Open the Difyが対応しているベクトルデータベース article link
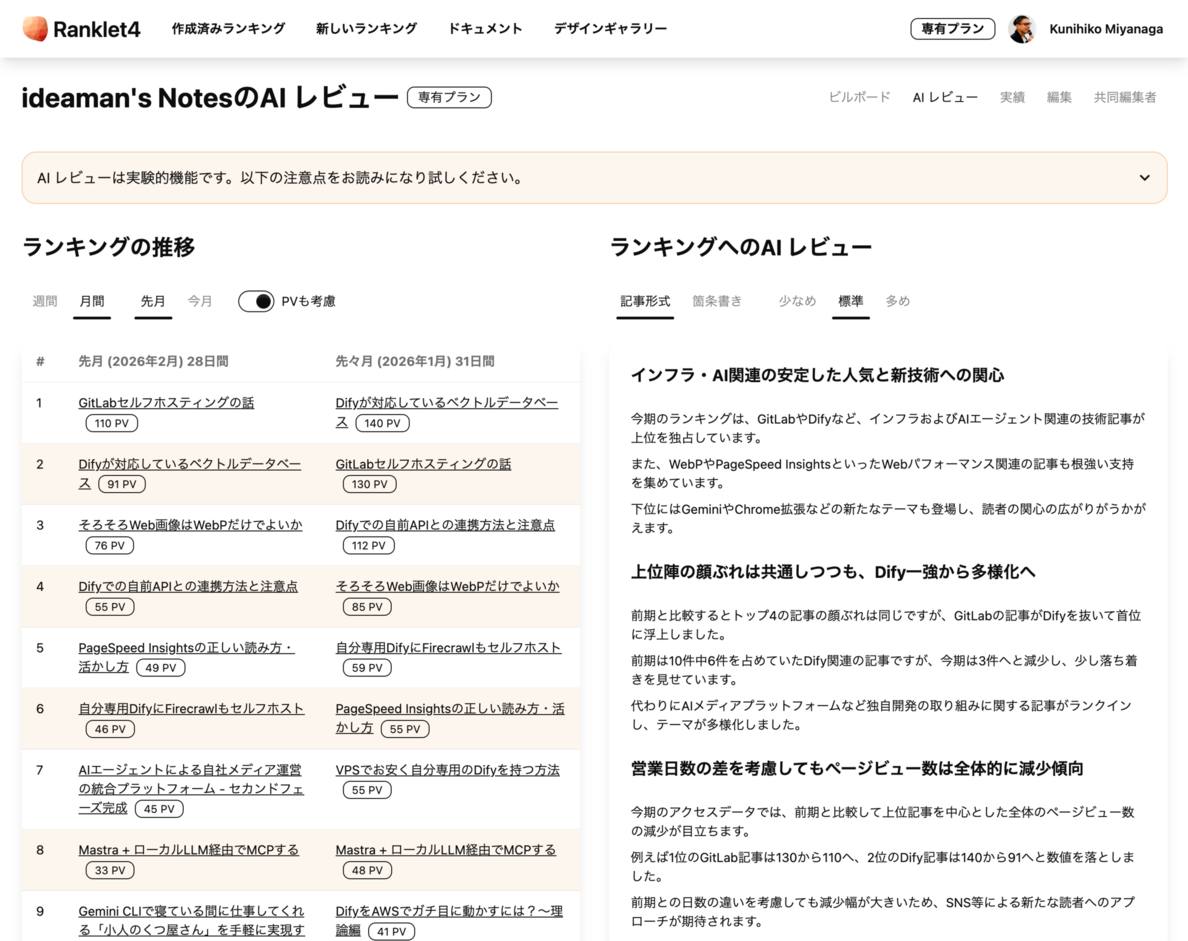 pyautogui.click(x=448, y=402)
